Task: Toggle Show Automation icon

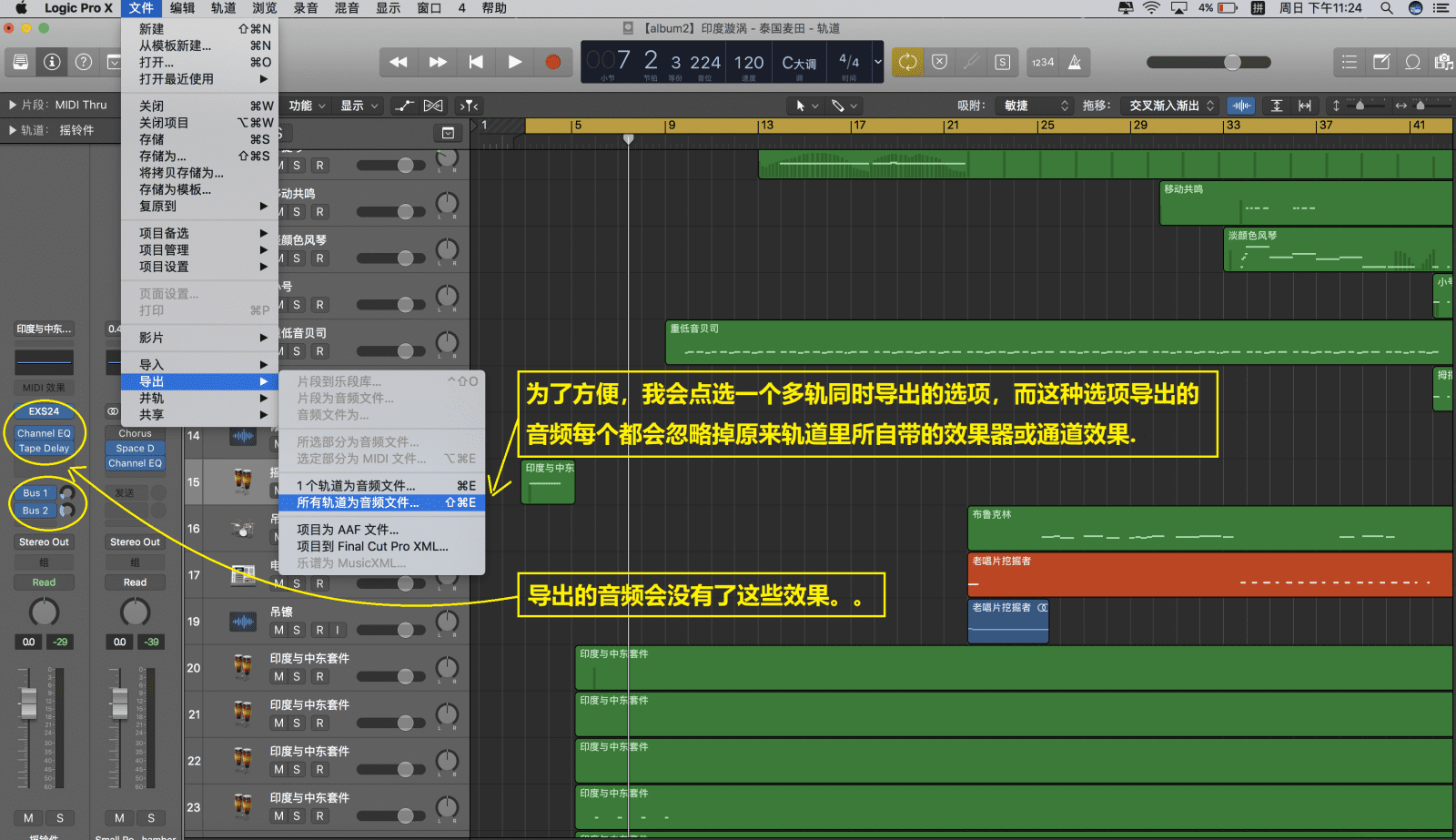Action: click(405, 106)
